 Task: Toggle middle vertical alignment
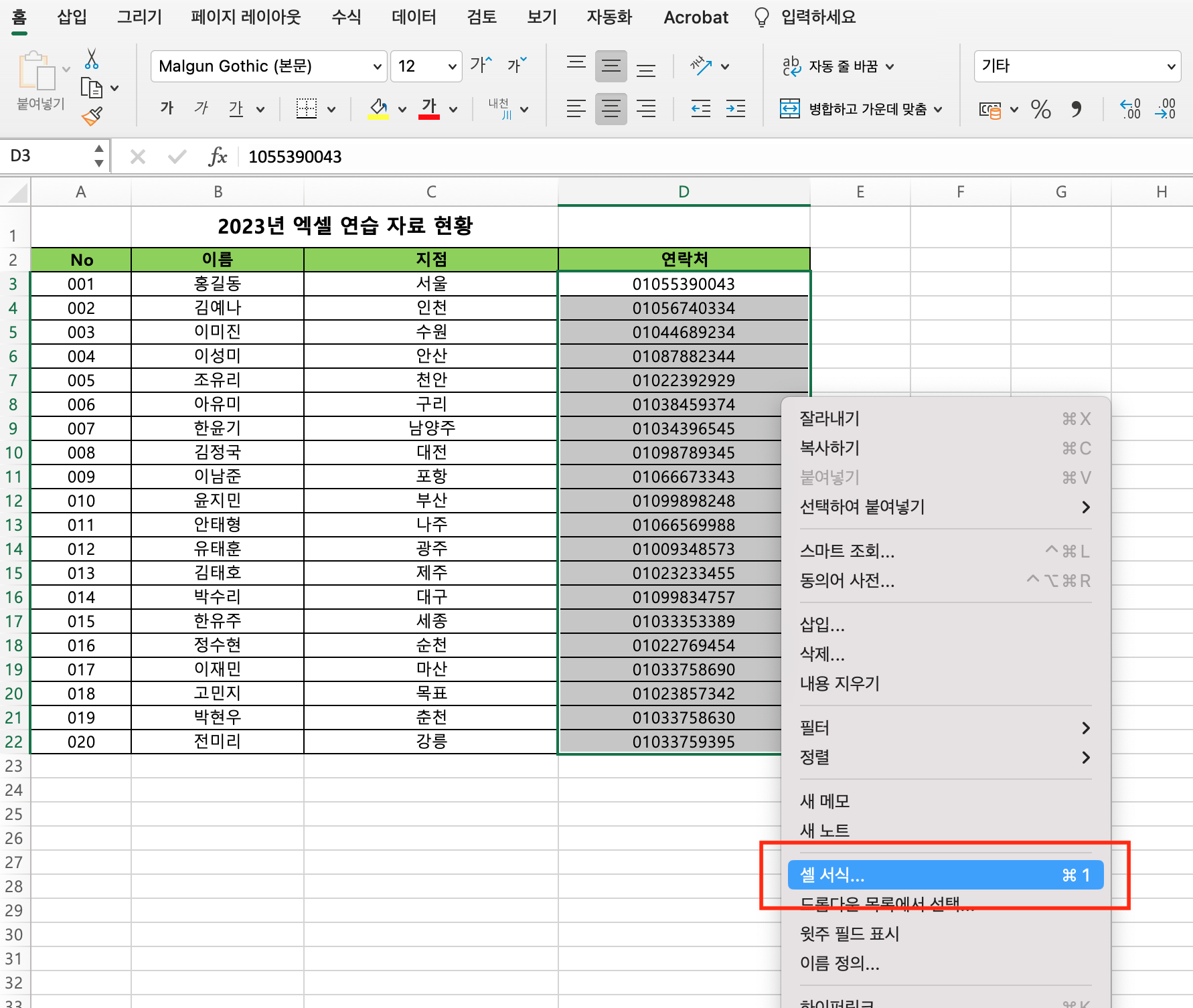[x=611, y=66]
